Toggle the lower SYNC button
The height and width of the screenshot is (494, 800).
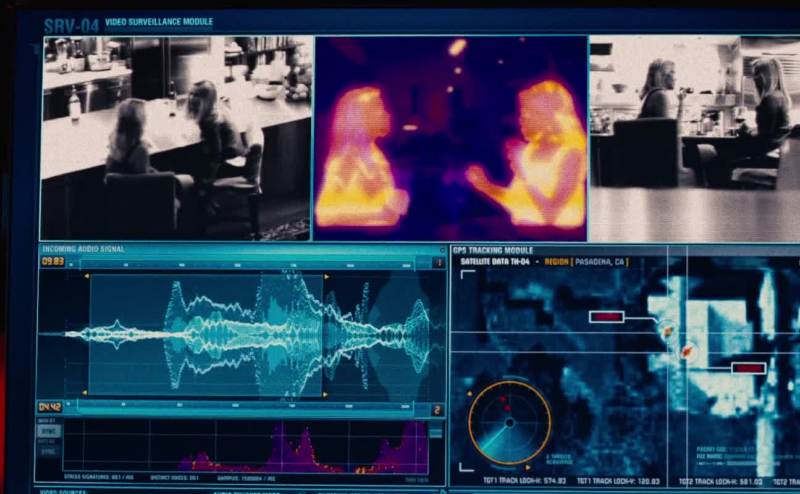[x=47, y=451]
